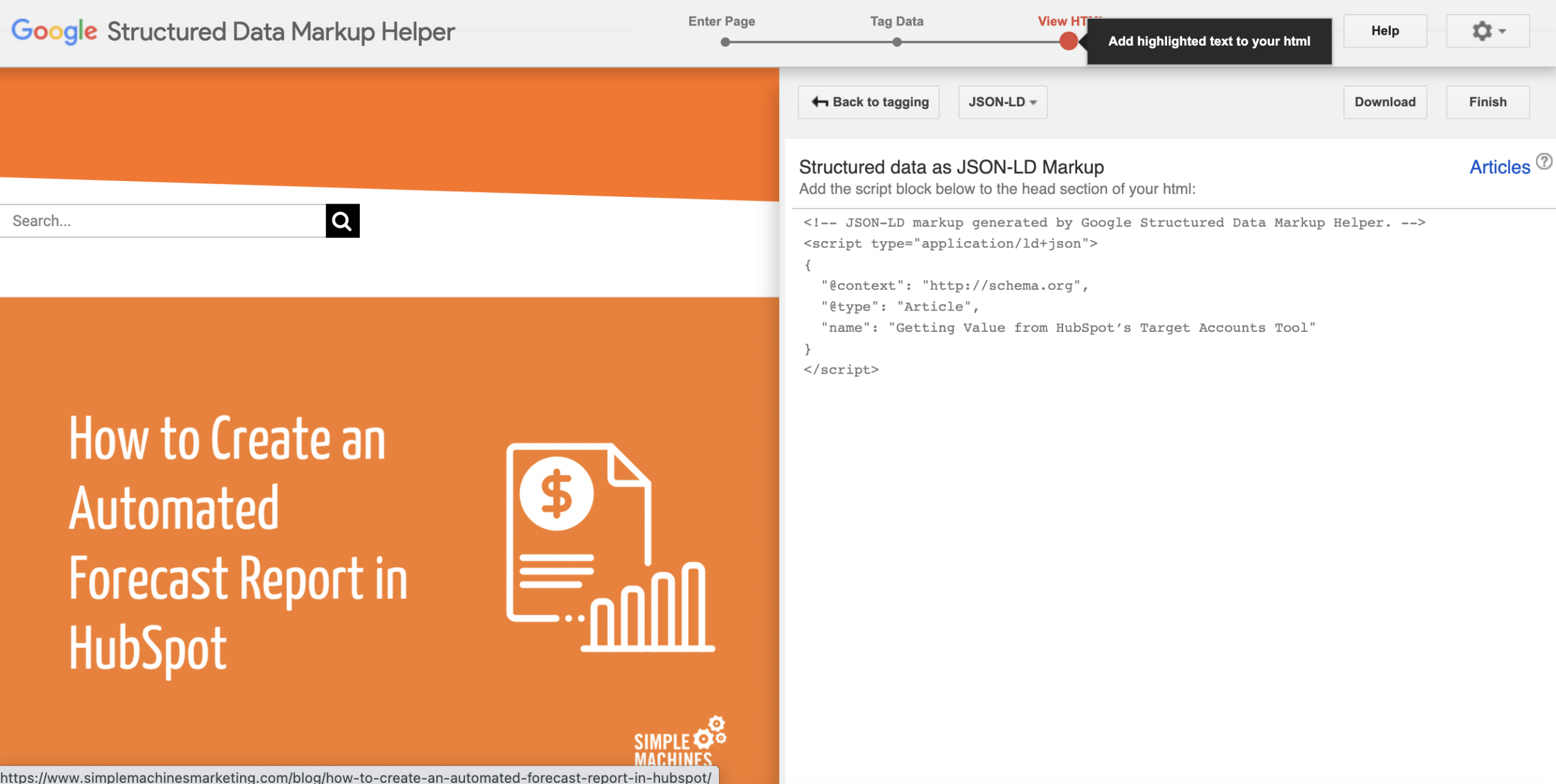Click the "@context" schema.org code line
Image resolution: width=1556 pixels, height=784 pixels.
point(955,286)
